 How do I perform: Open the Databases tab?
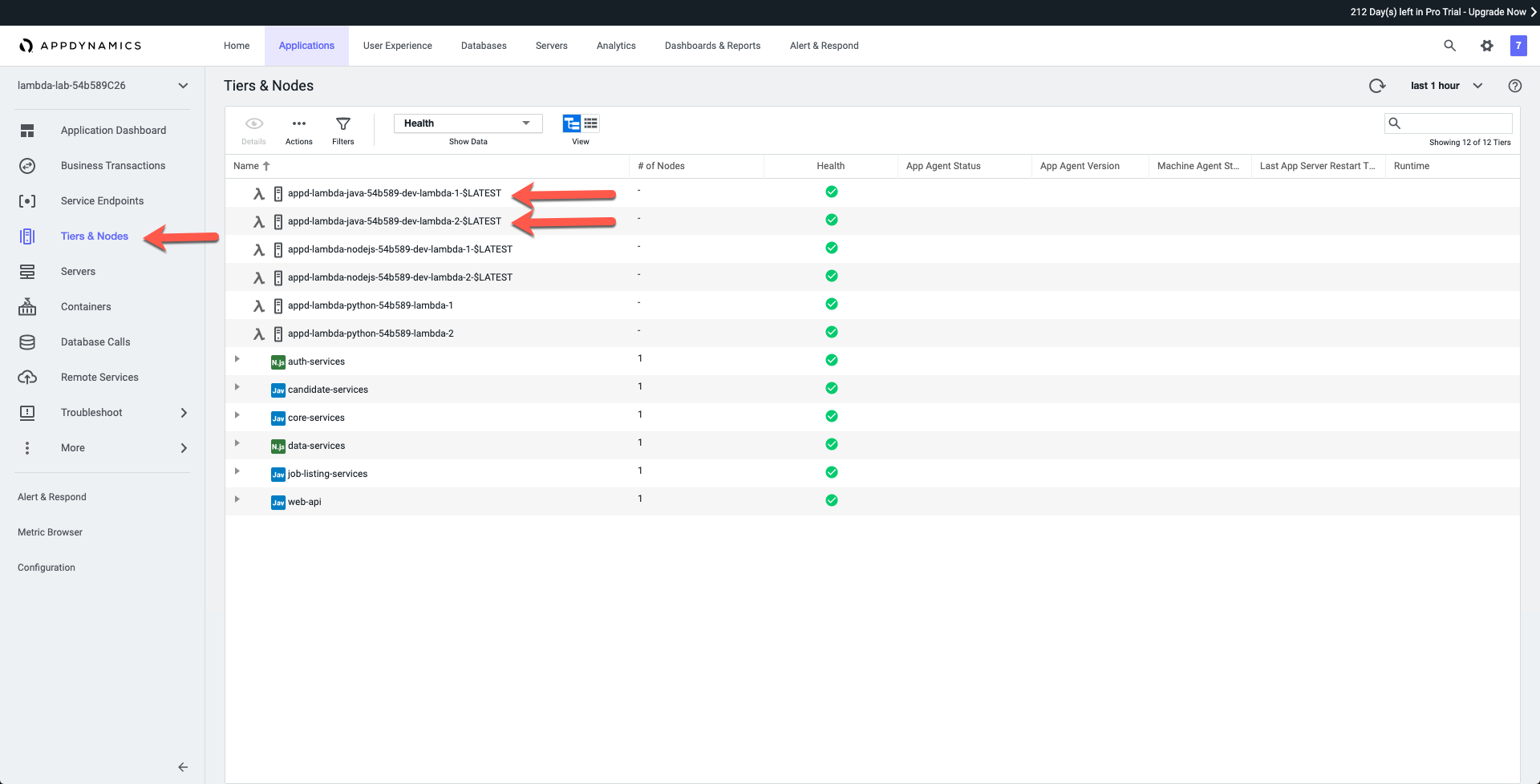tap(484, 46)
